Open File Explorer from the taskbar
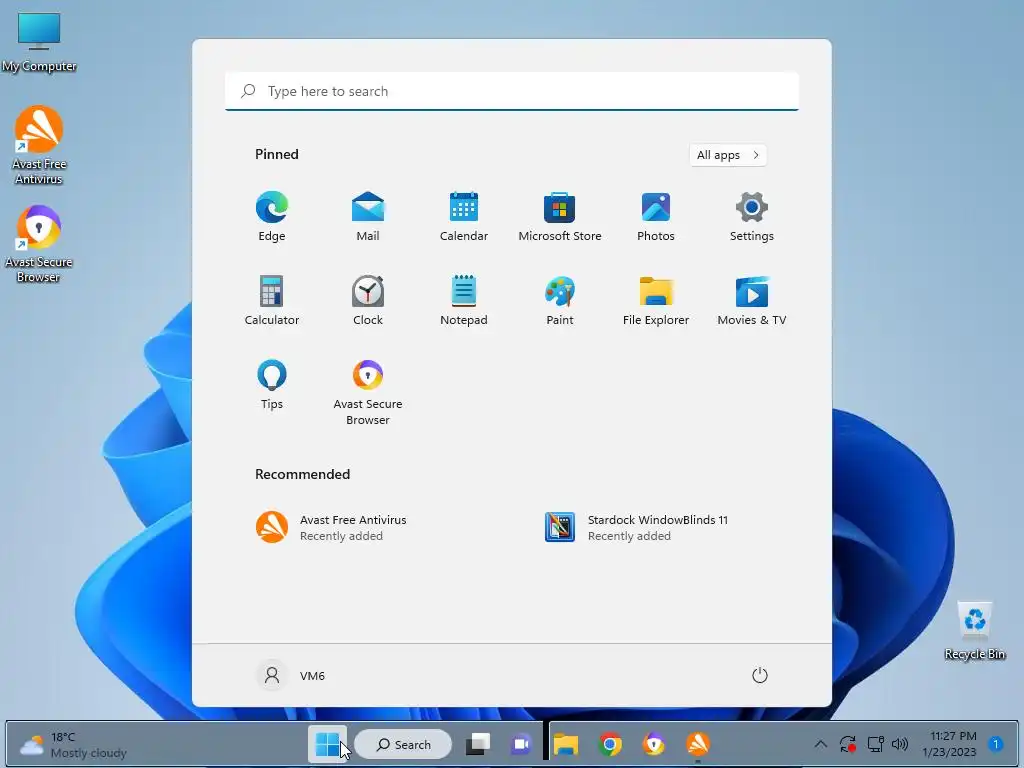The image size is (1024, 768). (566, 744)
